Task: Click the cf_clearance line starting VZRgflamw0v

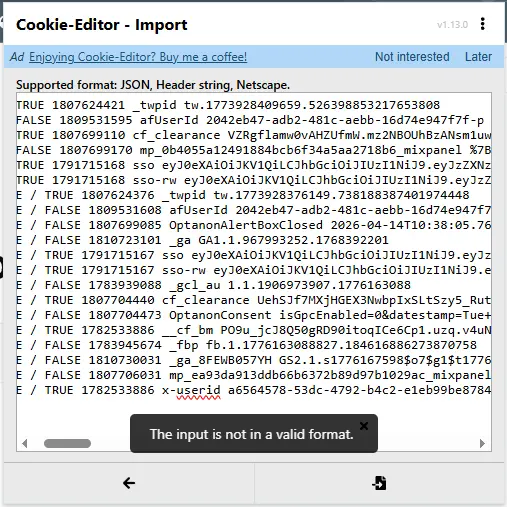Action: [254, 135]
